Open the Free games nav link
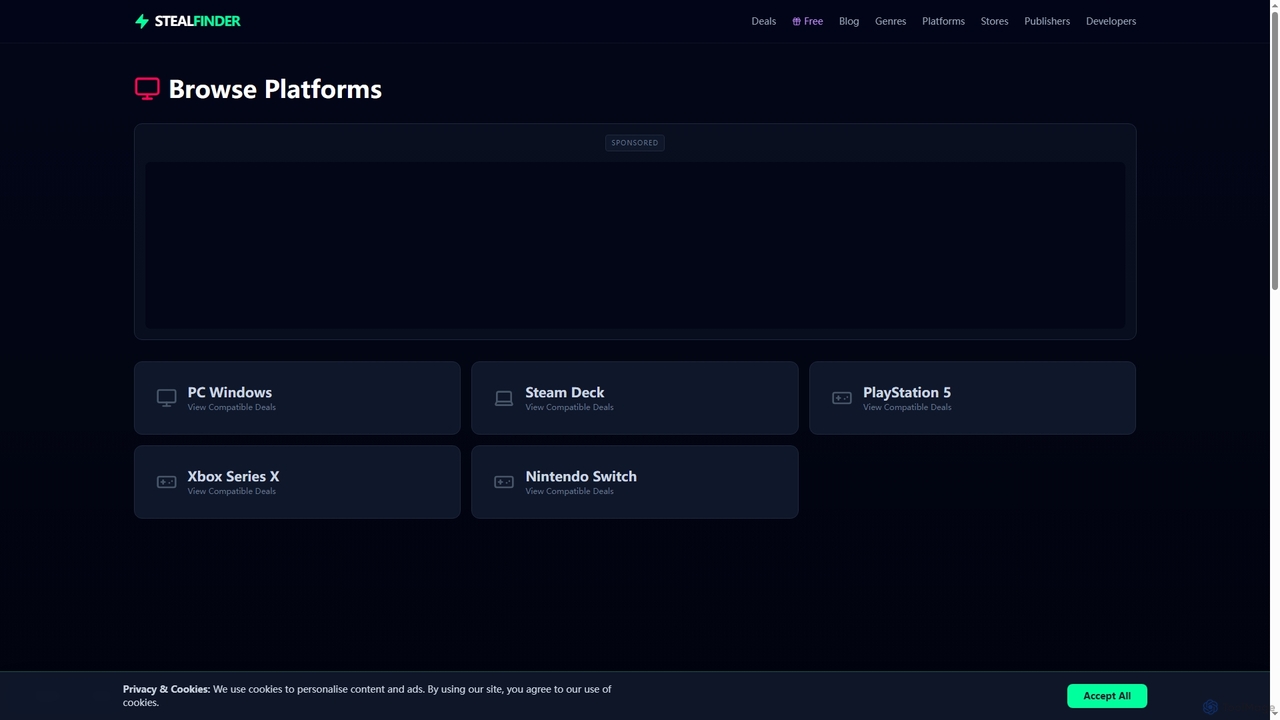 pyautogui.click(x=808, y=21)
